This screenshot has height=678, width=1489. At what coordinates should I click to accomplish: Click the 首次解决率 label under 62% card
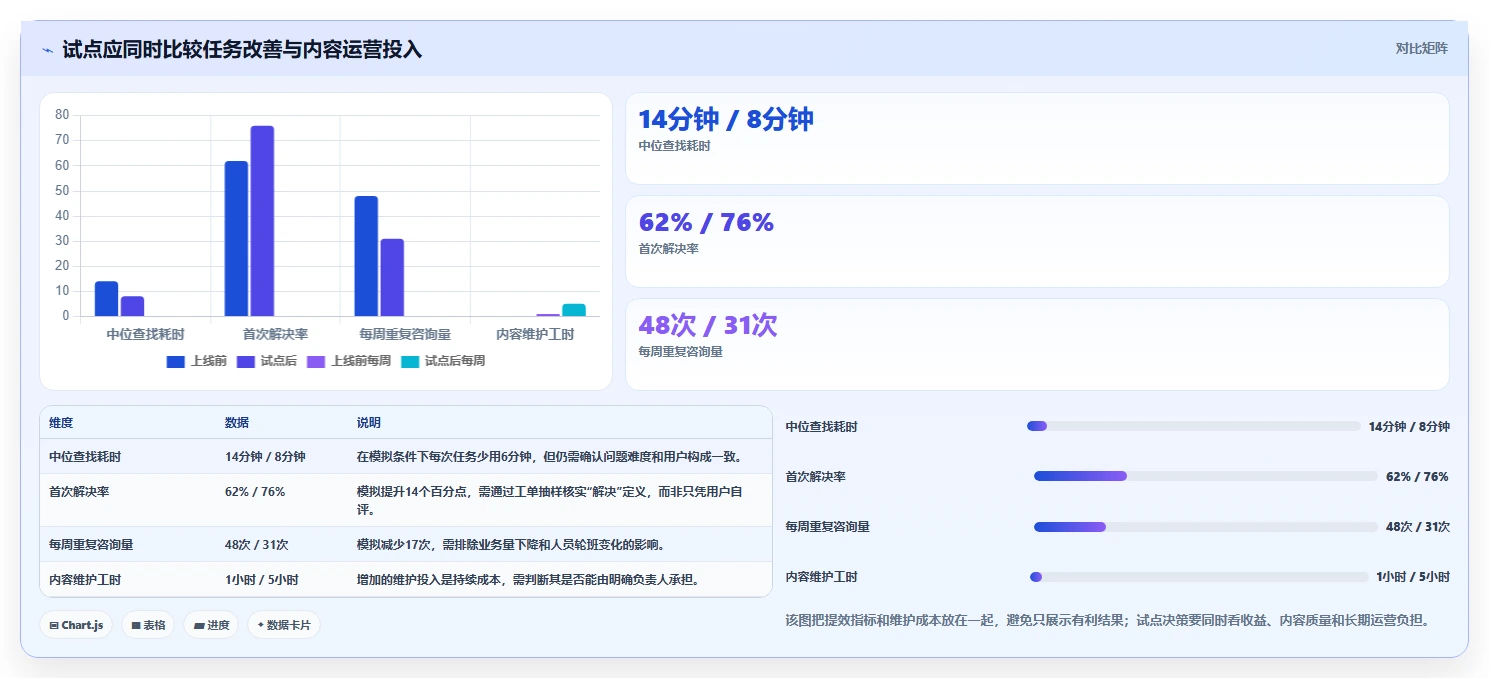[668, 249]
